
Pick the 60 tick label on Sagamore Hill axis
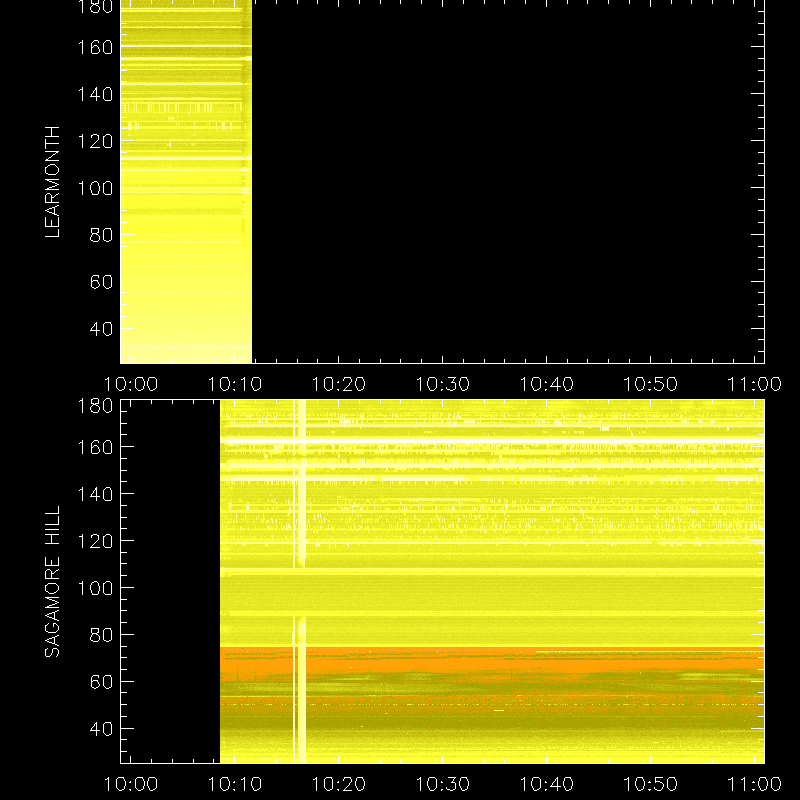point(101,682)
